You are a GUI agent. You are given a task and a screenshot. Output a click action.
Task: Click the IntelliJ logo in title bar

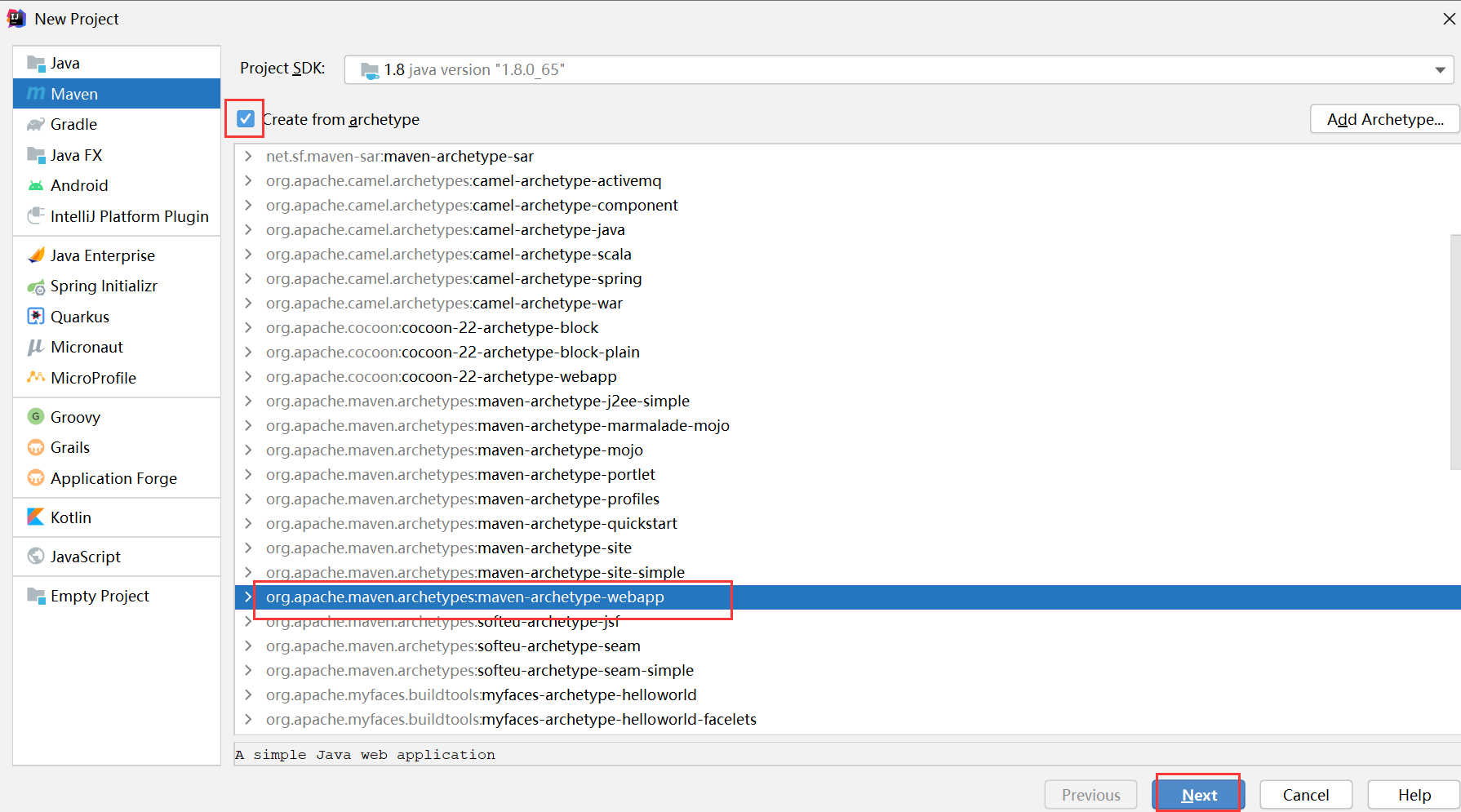(16, 18)
